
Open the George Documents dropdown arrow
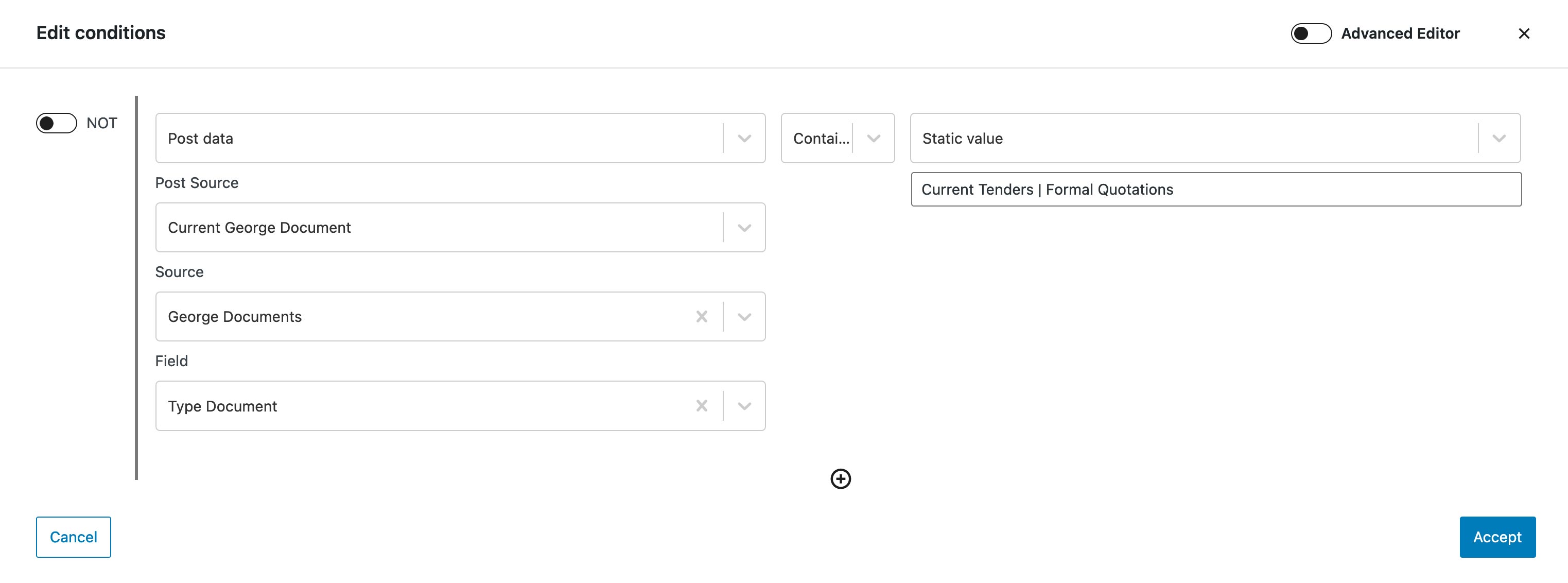click(744, 317)
